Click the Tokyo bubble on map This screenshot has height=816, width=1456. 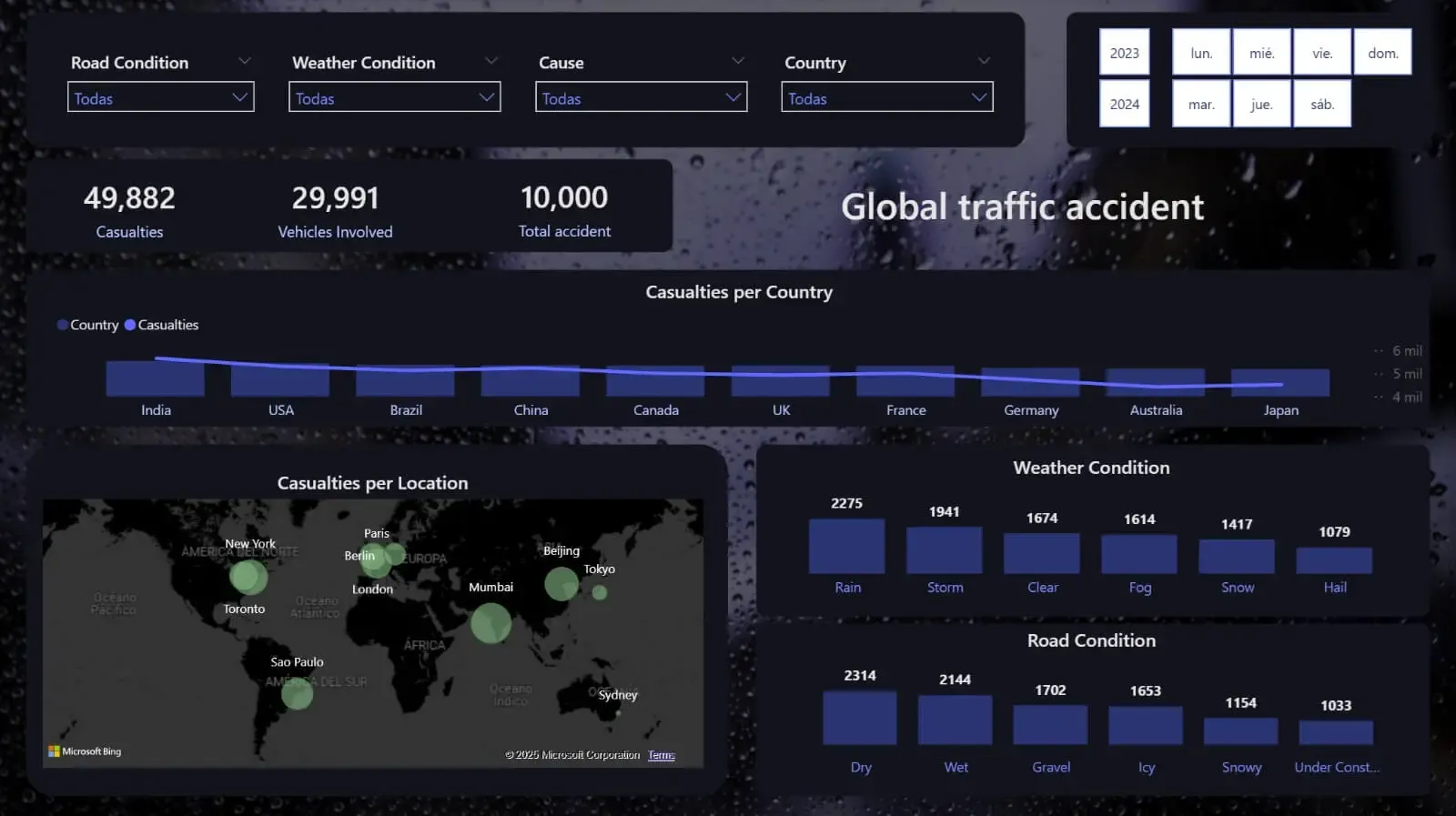click(599, 592)
